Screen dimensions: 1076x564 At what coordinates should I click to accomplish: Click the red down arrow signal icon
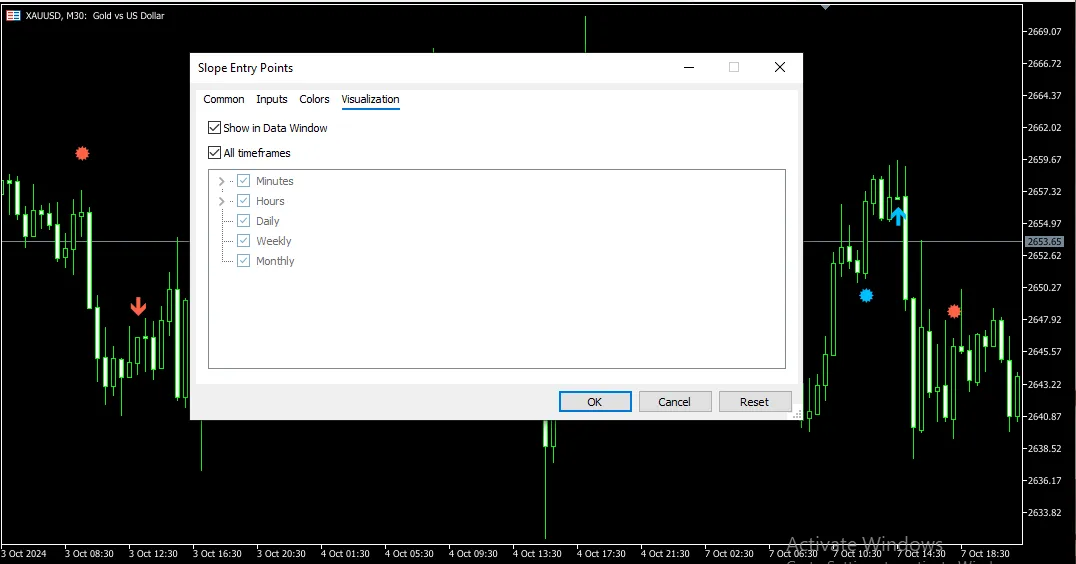point(138,307)
